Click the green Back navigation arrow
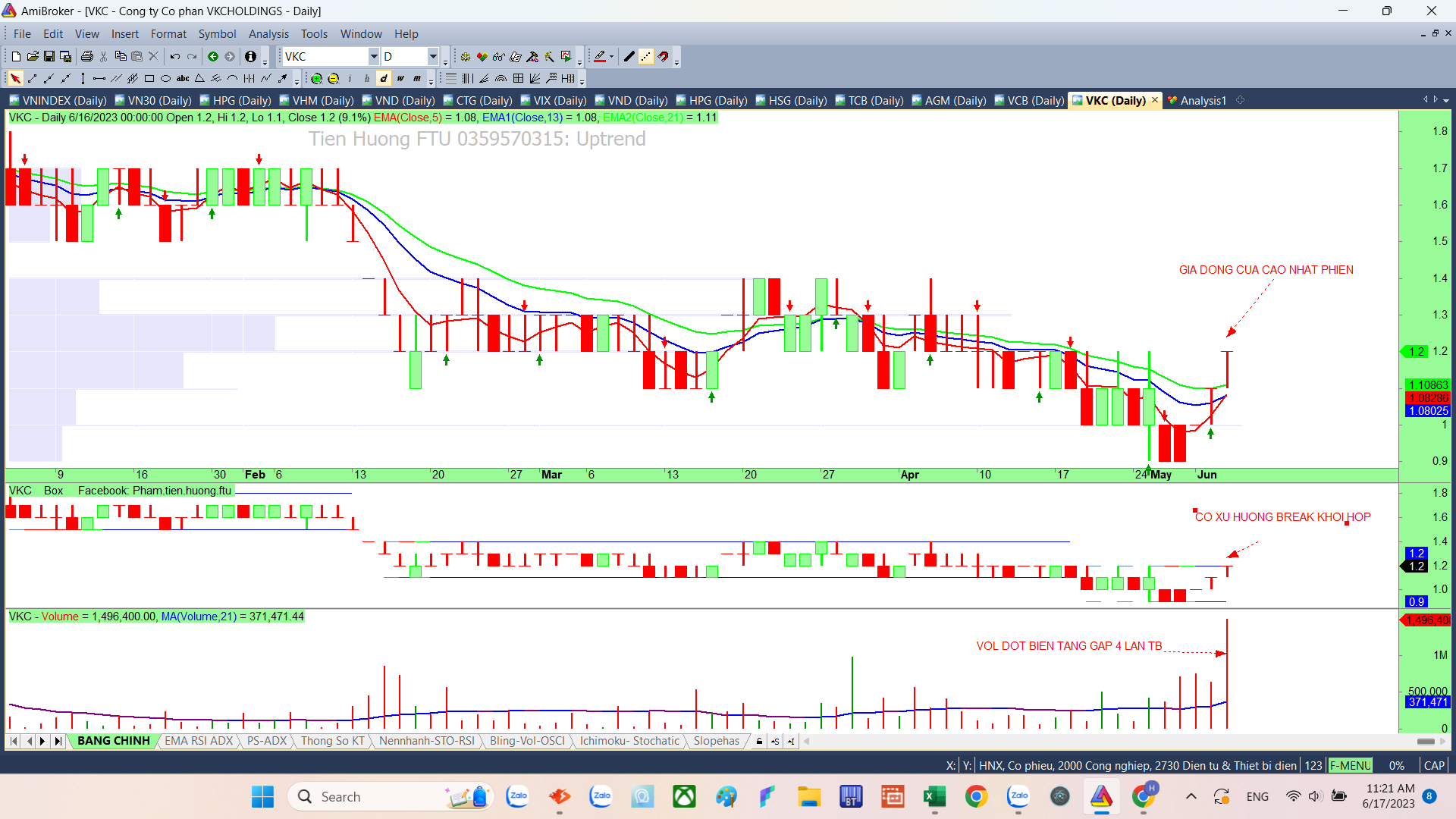1456x819 pixels. coord(213,57)
